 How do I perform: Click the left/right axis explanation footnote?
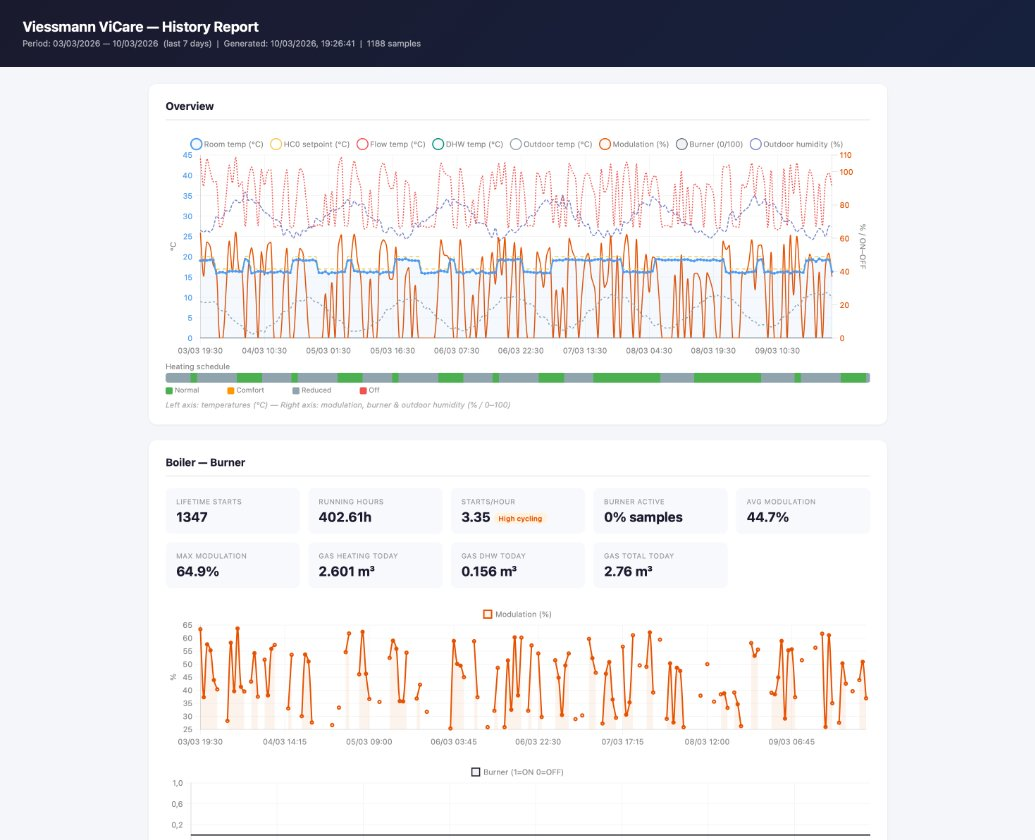click(337, 405)
